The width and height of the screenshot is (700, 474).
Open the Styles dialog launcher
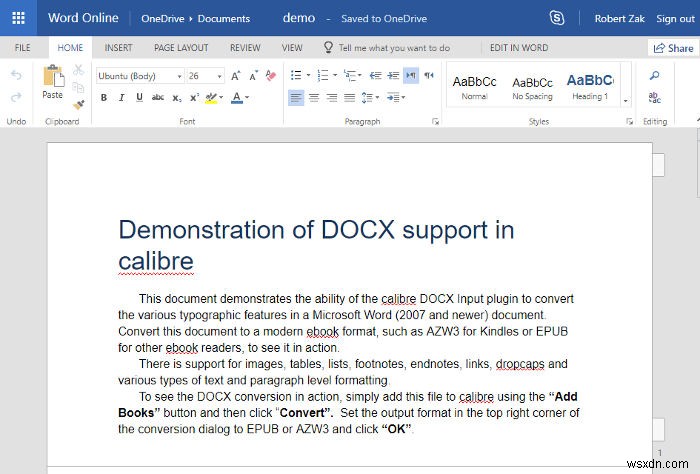629,121
